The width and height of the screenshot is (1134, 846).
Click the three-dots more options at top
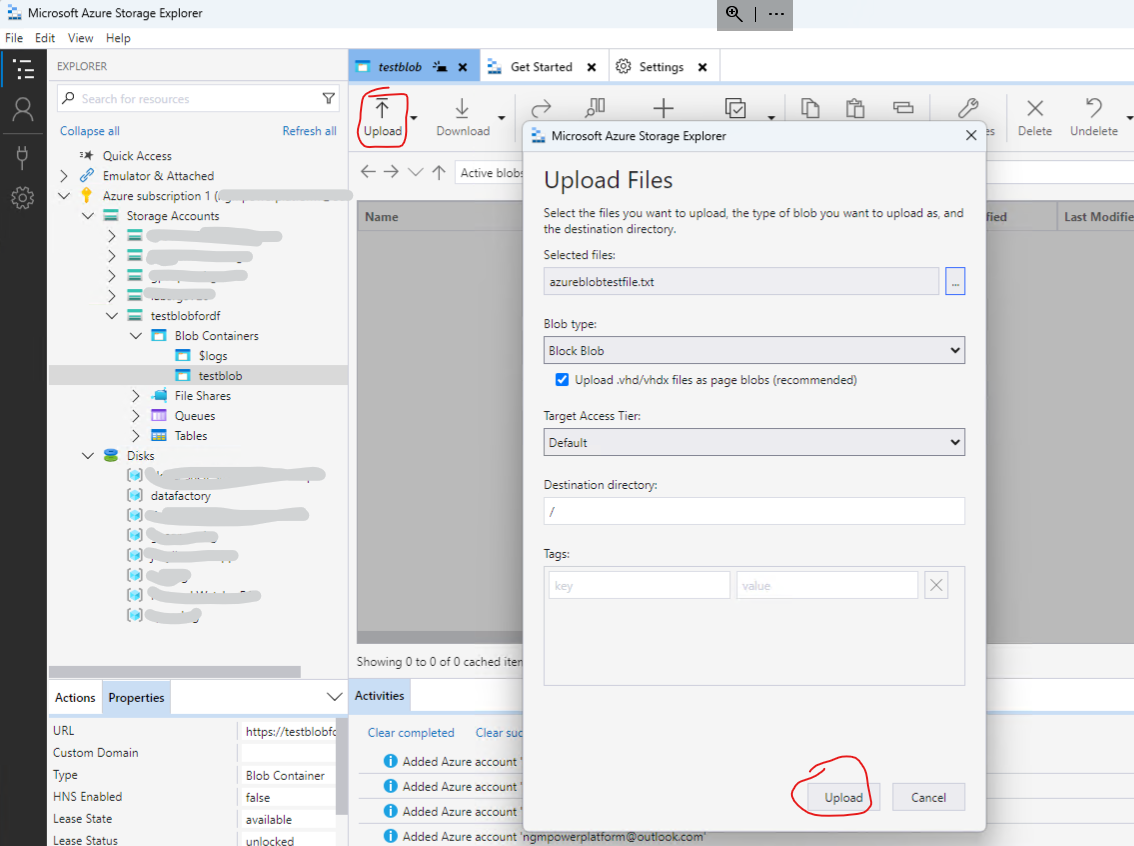coord(776,14)
